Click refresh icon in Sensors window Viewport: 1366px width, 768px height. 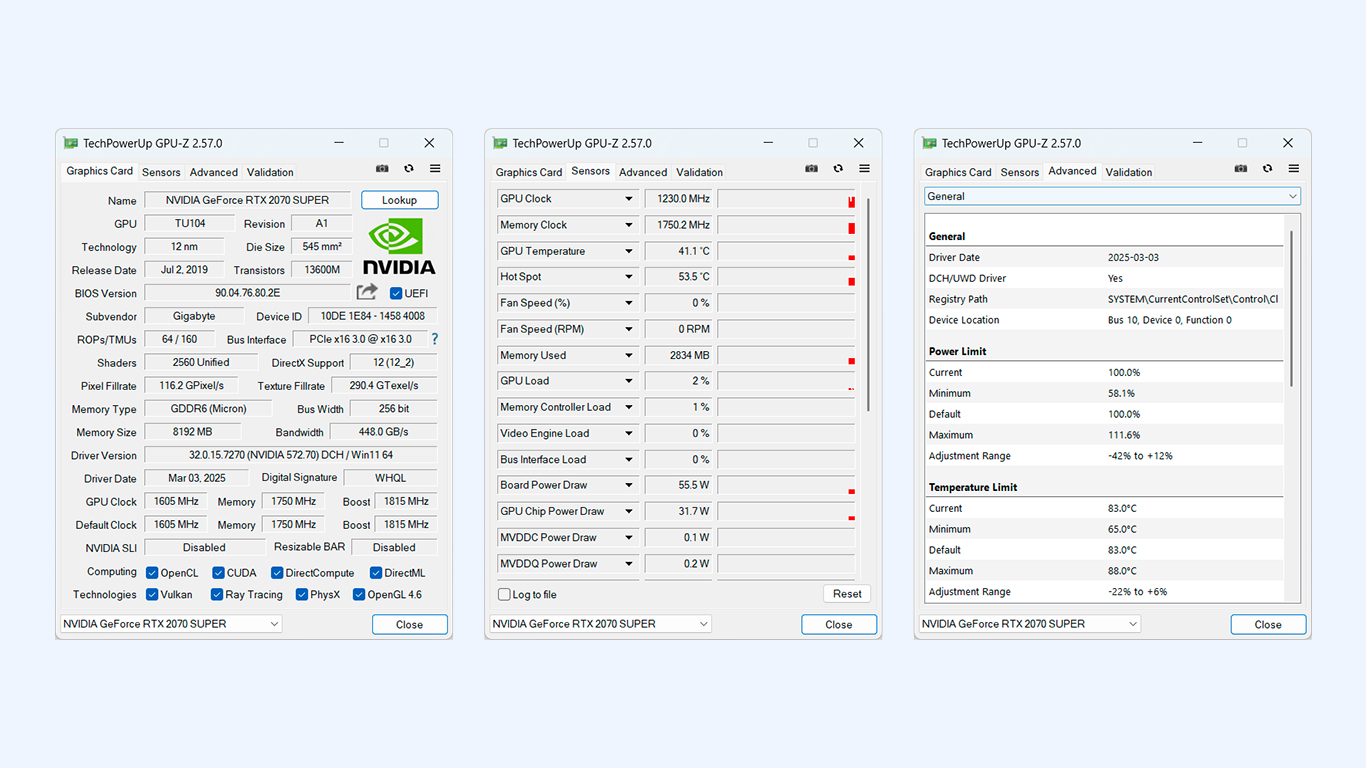pyautogui.click(x=838, y=169)
